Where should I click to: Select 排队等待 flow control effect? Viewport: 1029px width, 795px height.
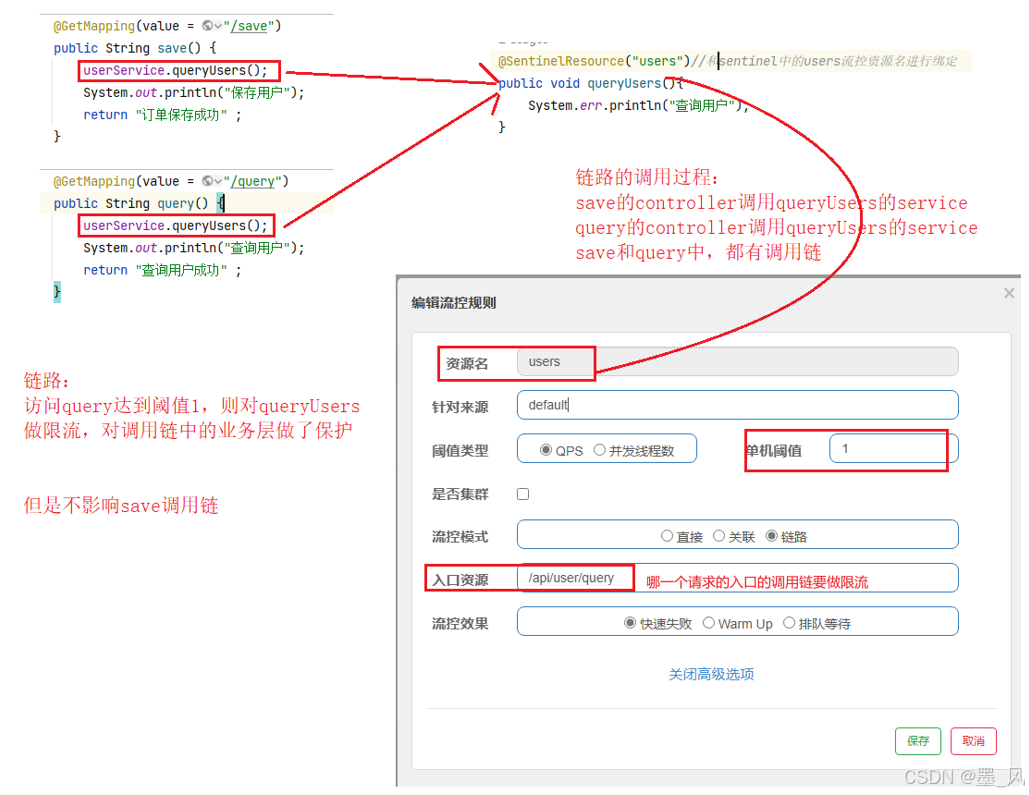[789, 622]
